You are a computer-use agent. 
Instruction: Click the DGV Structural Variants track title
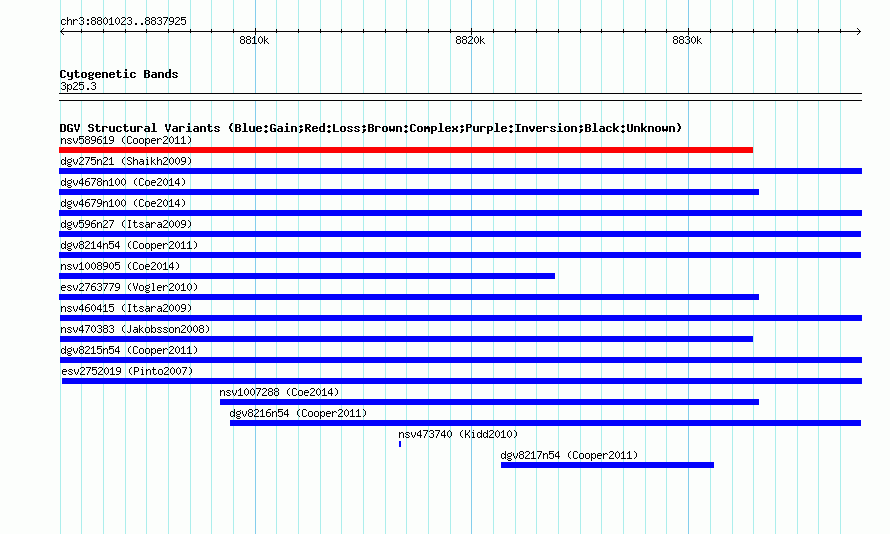(370, 128)
